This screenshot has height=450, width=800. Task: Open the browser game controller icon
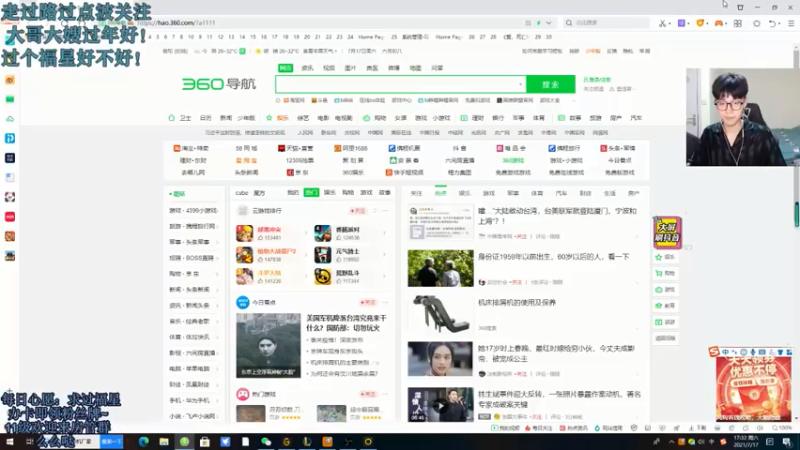(719, 23)
